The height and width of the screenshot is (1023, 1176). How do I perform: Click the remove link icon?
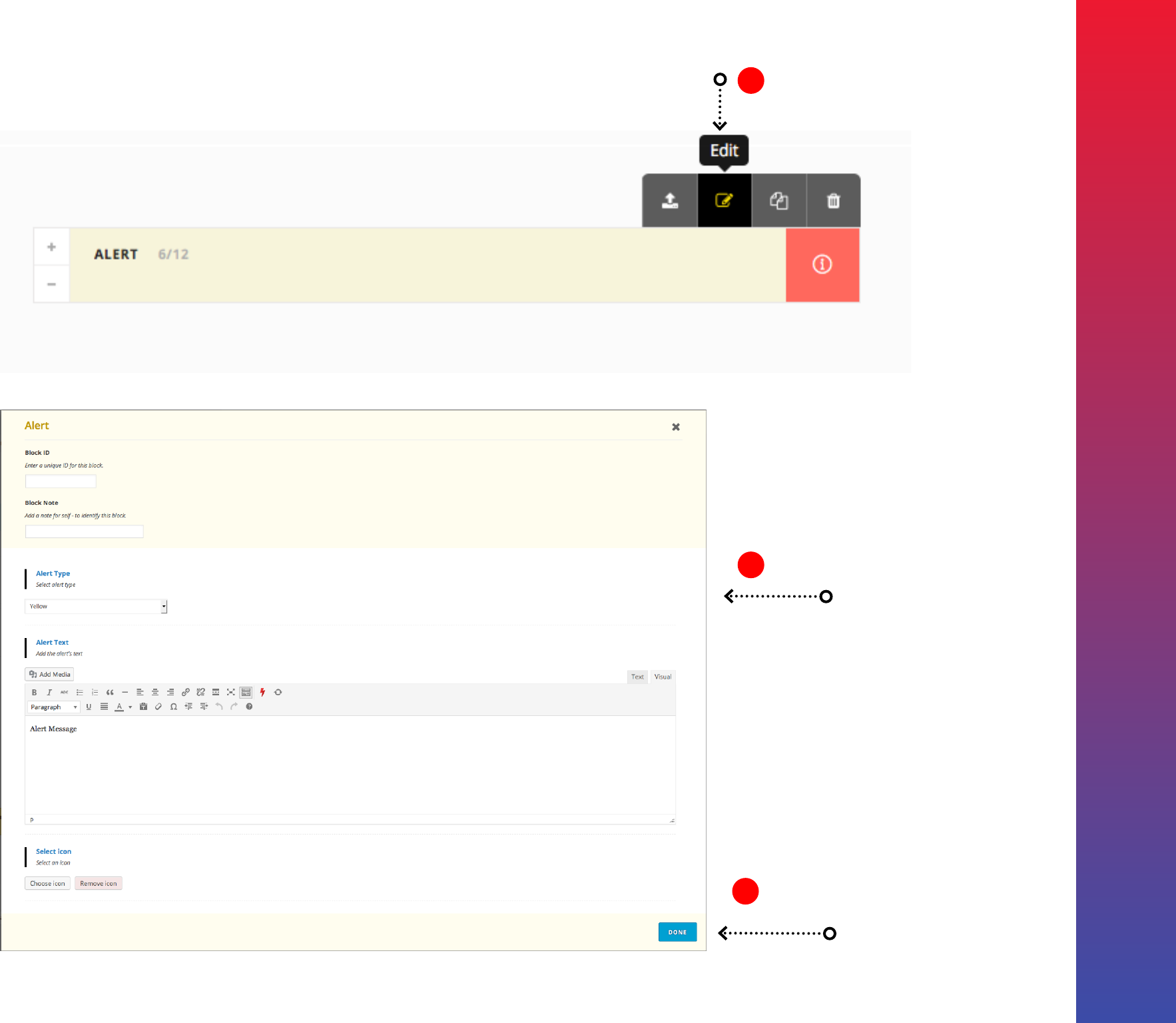[x=200, y=692]
